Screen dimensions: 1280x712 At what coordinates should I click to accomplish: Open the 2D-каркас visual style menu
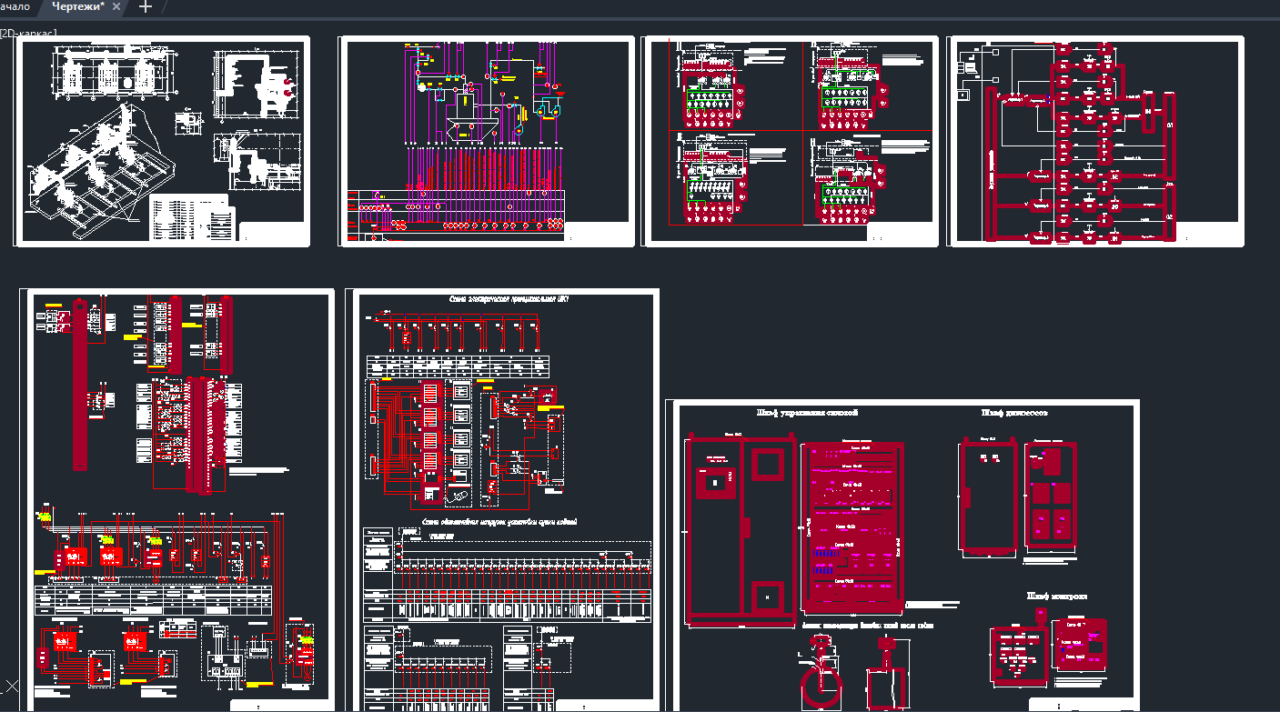pyautogui.click(x=28, y=33)
